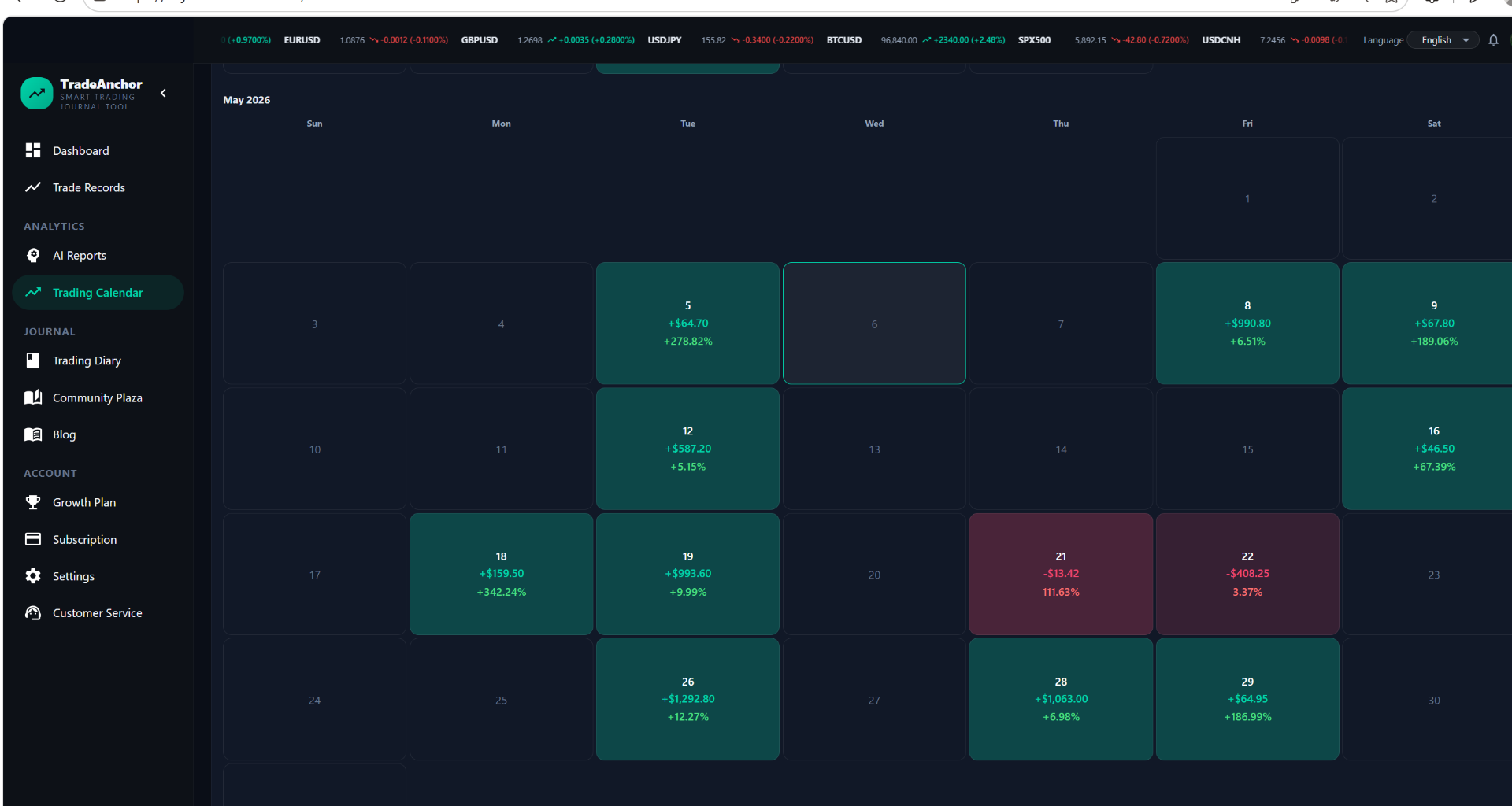This screenshot has width=1512, height=806.
Task: Select empty day May 24
Action: tap(314, 699)
